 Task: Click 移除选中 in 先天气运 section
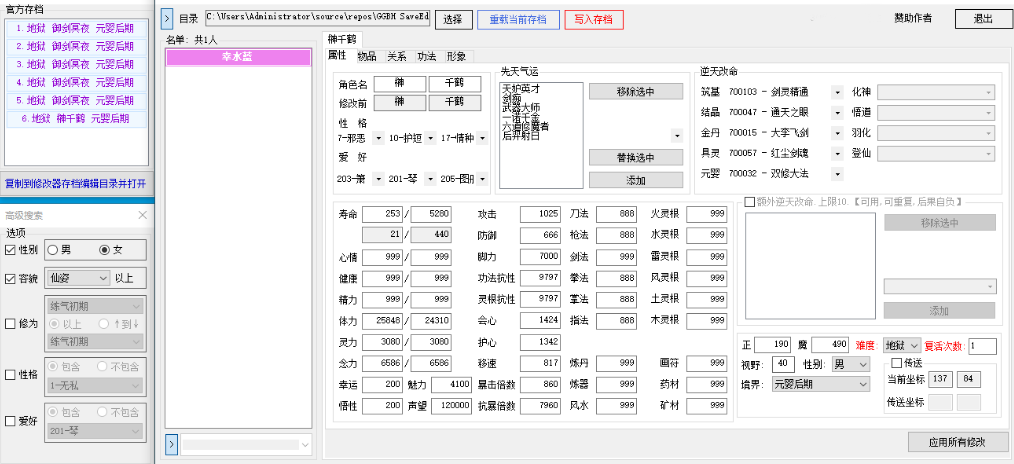point(636,92)
